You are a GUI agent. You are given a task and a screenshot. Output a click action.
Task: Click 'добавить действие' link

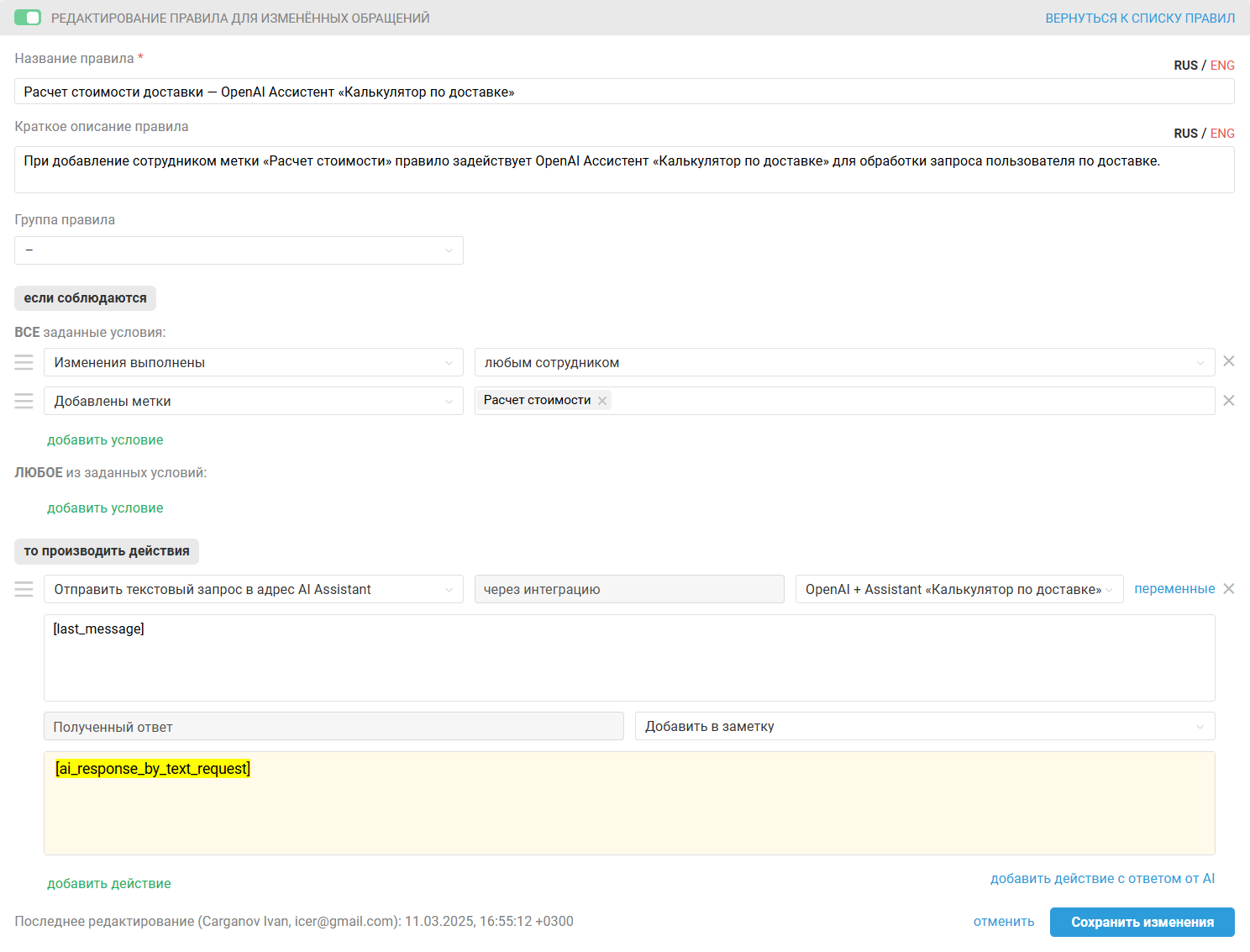click(109, 884)
